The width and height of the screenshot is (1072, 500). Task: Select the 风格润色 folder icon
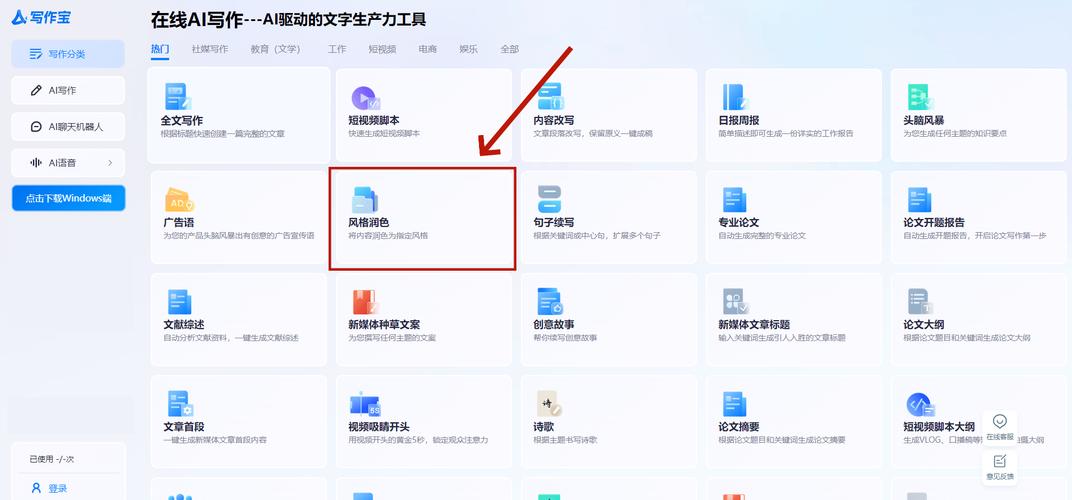(364, 200)
